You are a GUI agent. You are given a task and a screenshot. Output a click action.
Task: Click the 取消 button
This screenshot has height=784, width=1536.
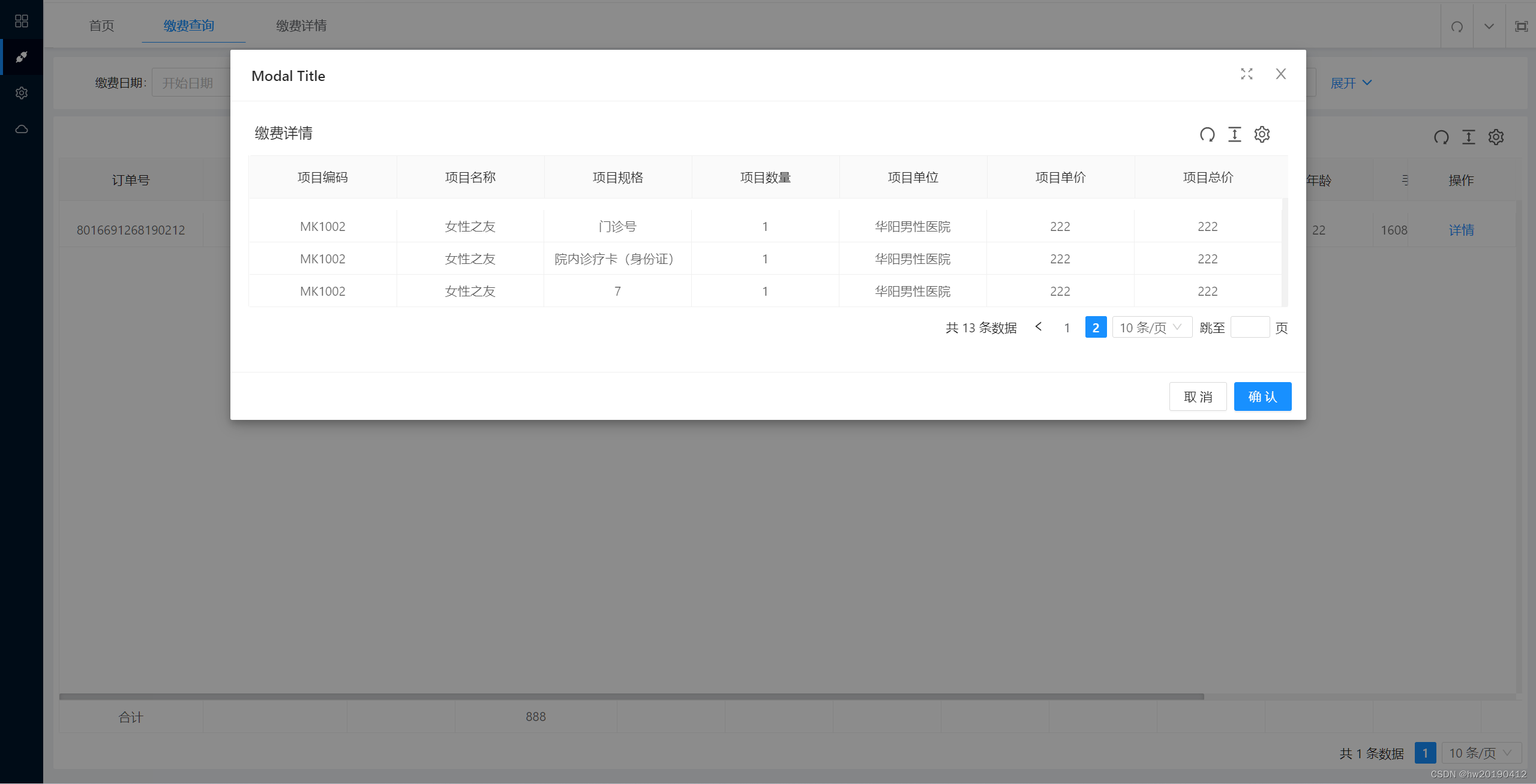1198,396
